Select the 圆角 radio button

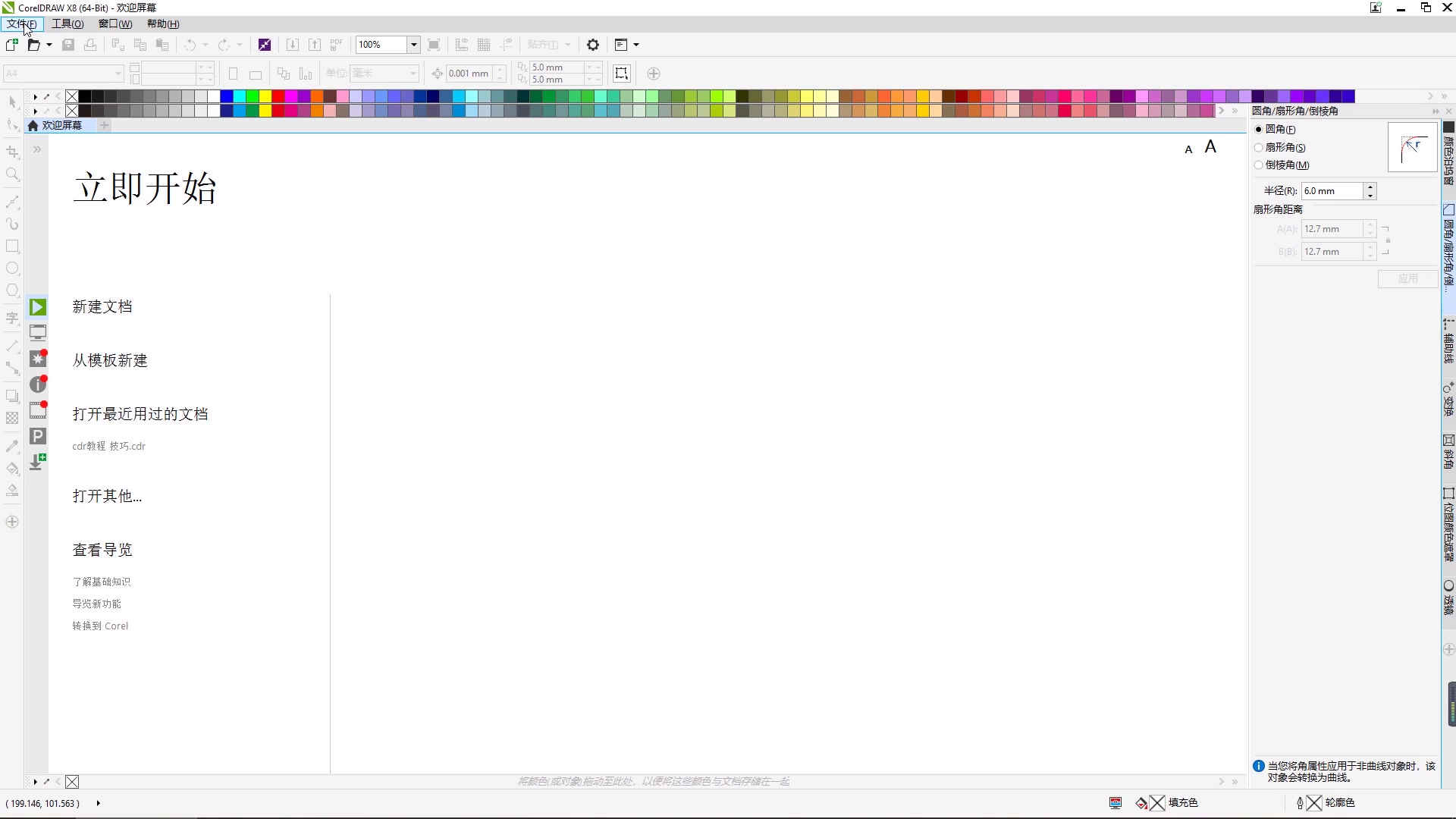(x=1259, y=130)
